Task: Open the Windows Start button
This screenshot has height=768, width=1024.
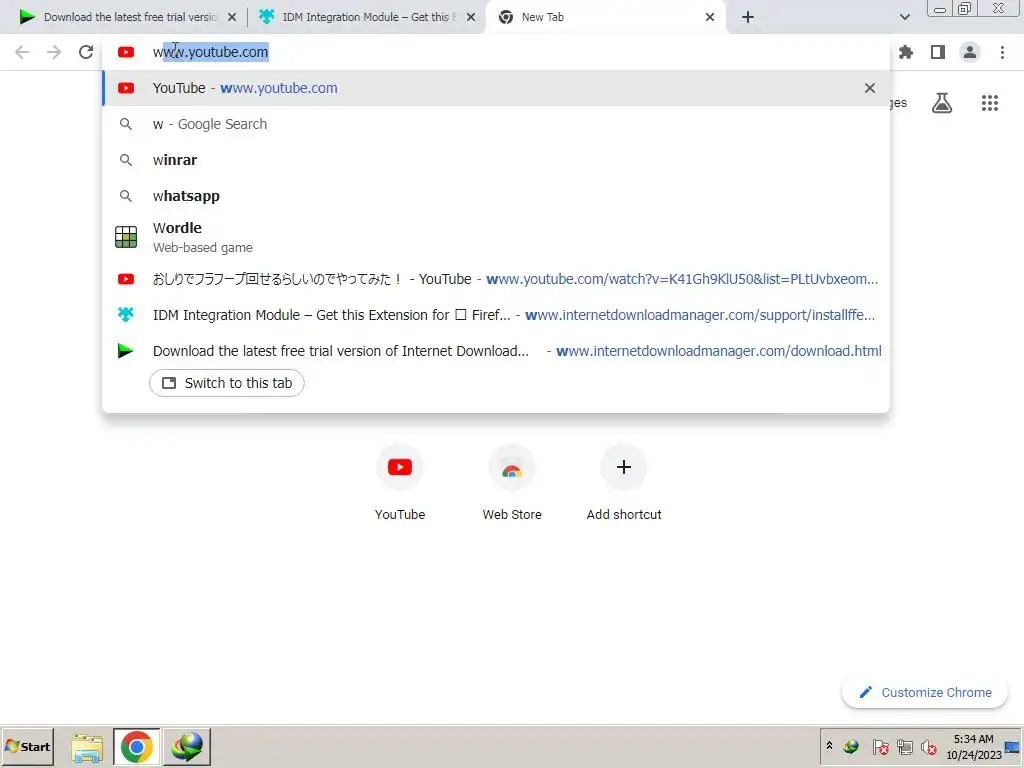Action: pyautogui.click(x=28, y=746)
